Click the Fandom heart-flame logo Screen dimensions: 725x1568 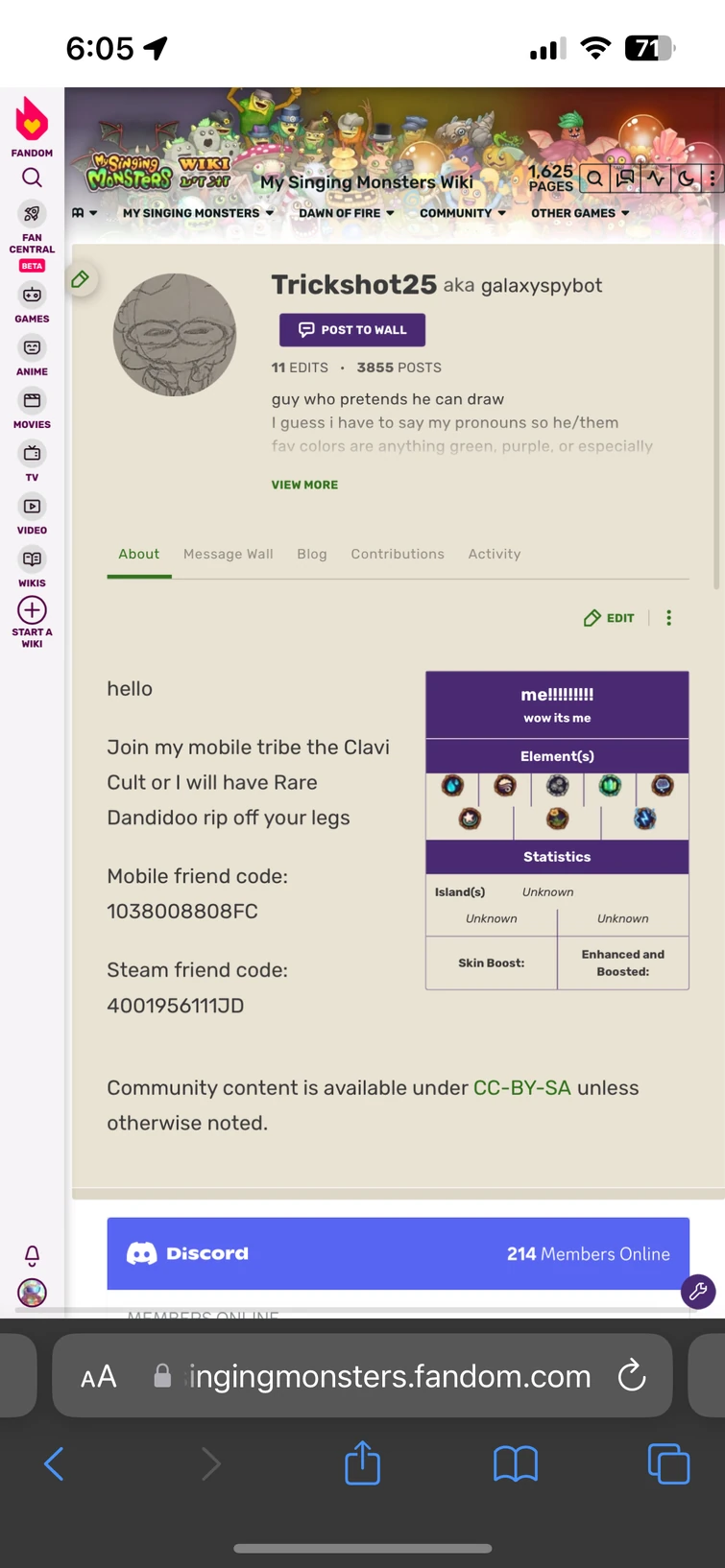[32, 120]
